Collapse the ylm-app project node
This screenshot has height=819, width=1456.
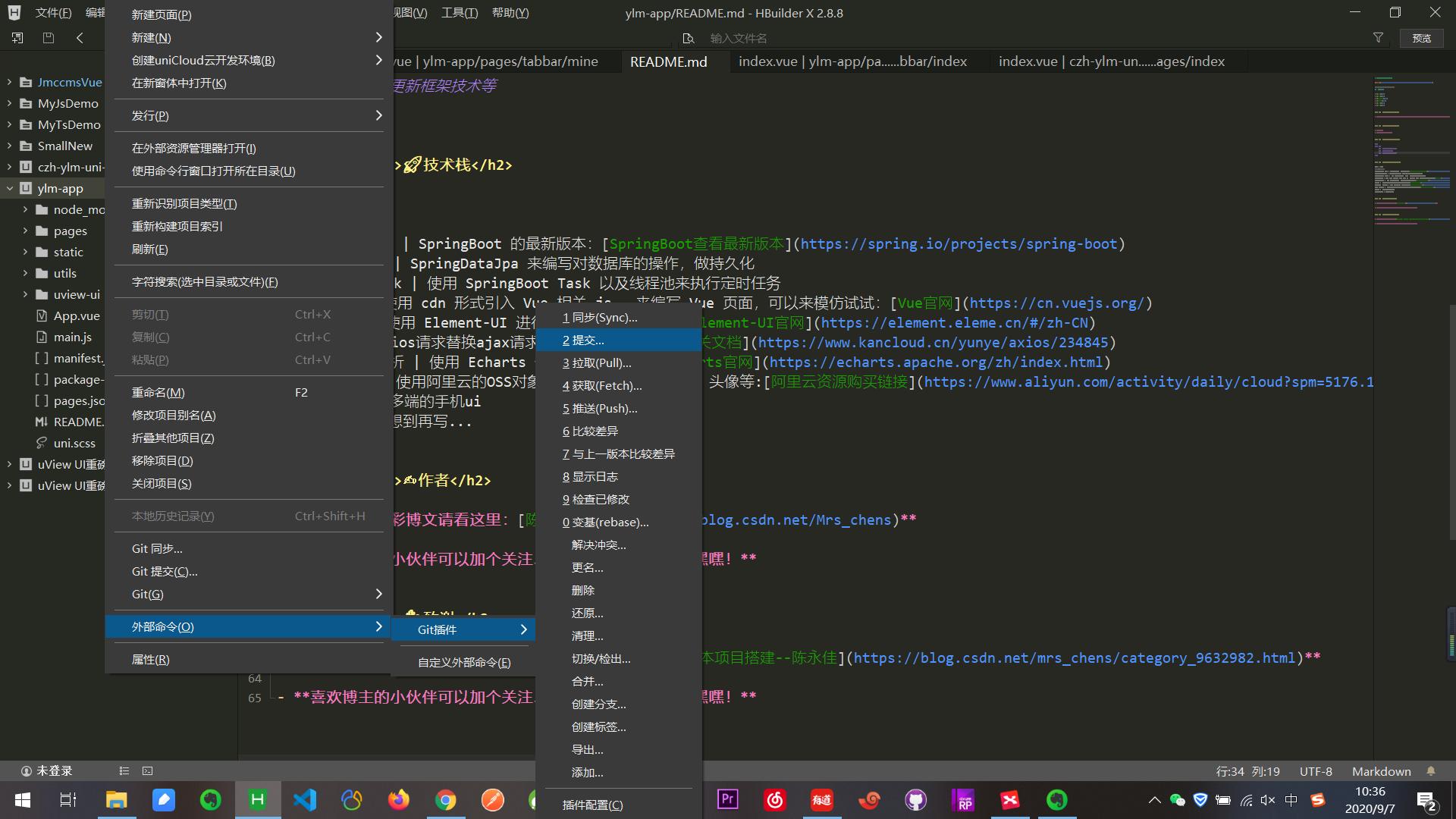click(x=10, y=188)
